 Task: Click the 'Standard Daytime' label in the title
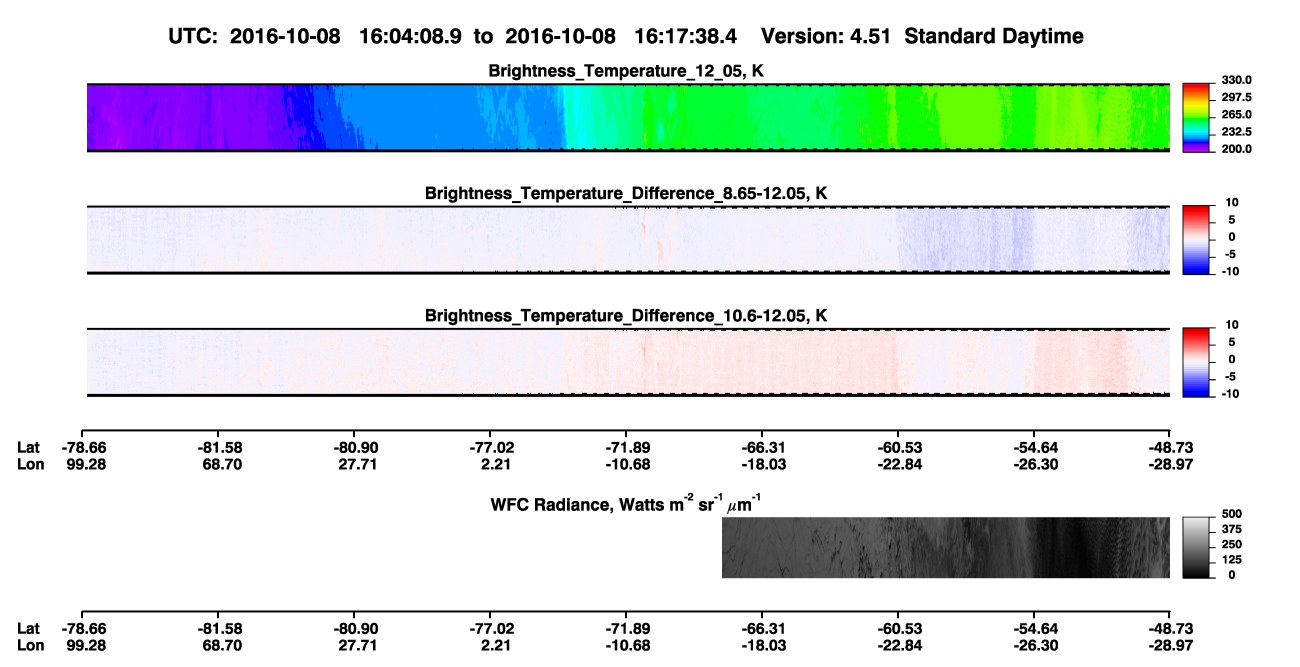coord(996,36)
